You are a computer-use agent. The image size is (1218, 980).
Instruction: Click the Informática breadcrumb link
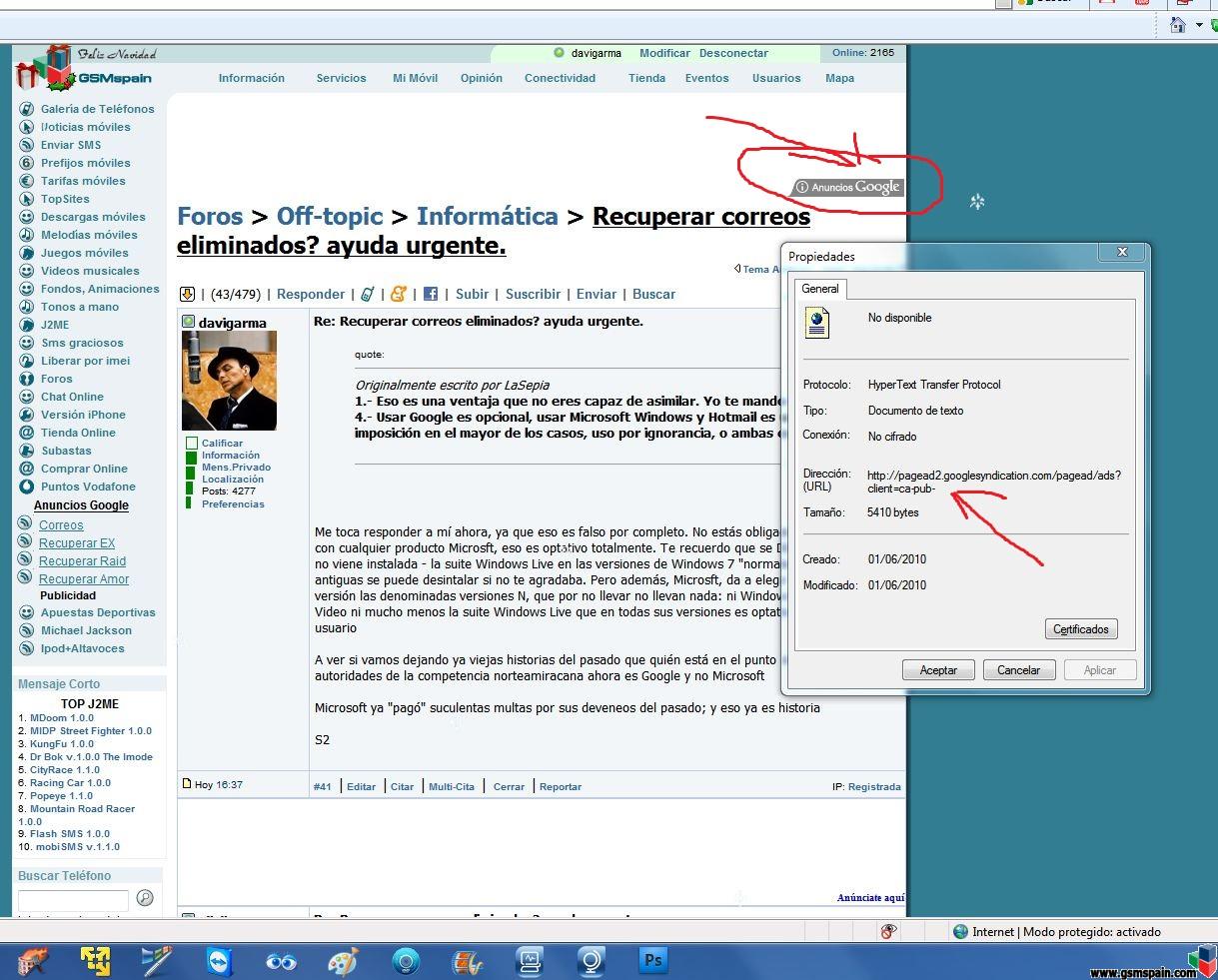coord(488,216)
